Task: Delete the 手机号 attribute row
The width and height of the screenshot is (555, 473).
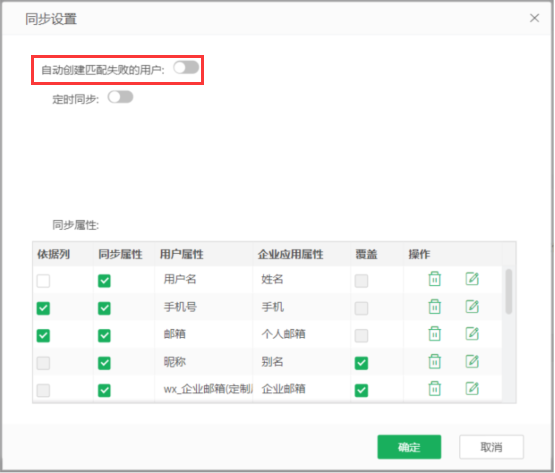Action: pyautogui.click(x=435, y=307)
